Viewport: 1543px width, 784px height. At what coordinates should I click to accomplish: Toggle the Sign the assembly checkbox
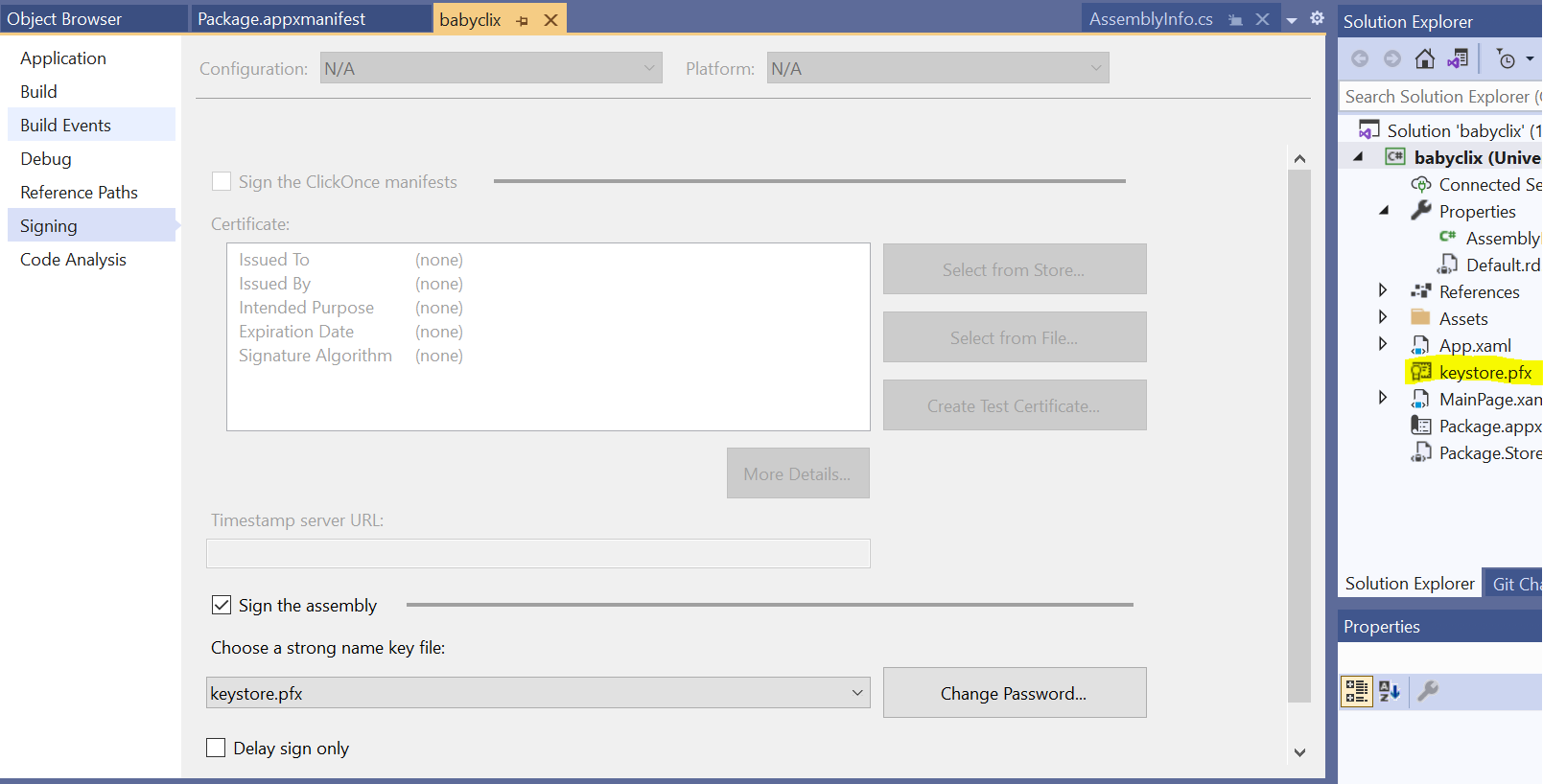(x=222, y=605)
